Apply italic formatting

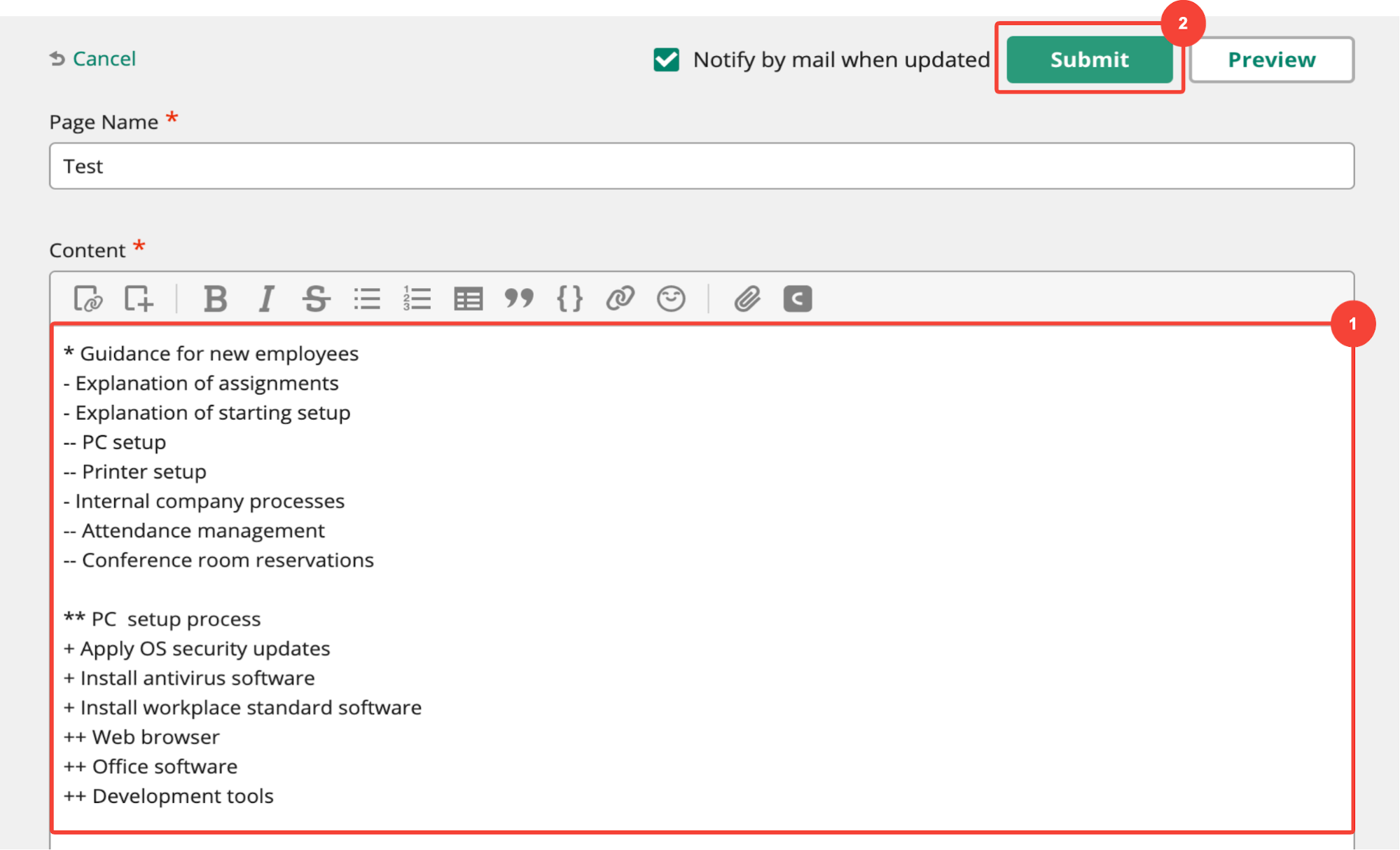point(266,299)
